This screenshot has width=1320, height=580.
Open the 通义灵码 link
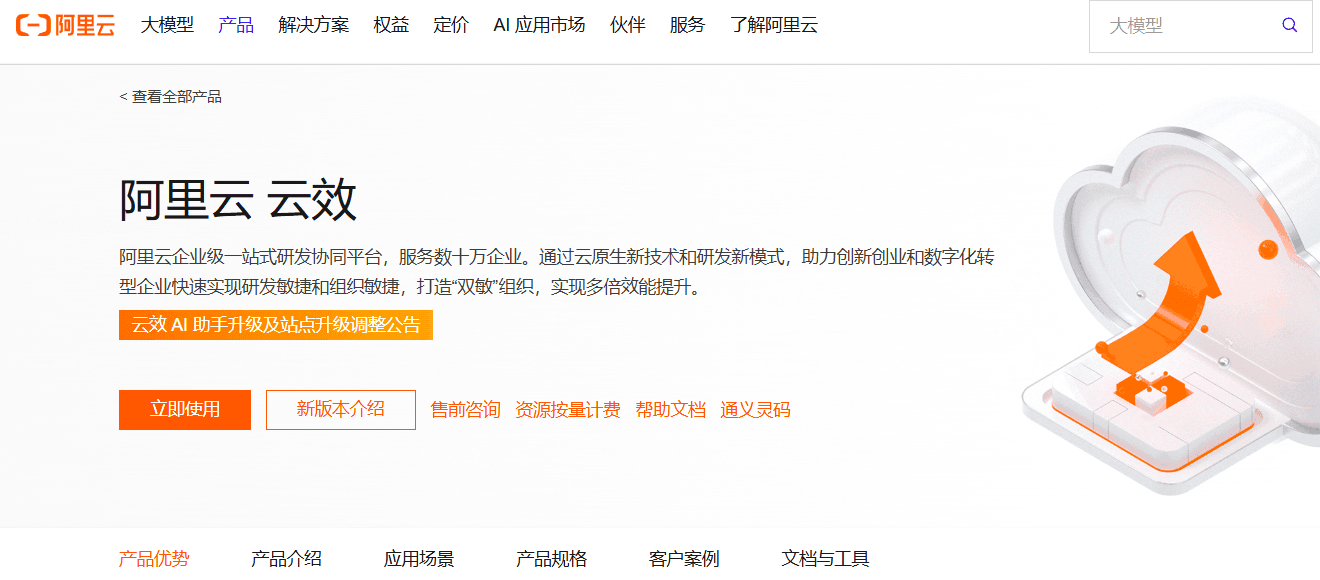tap(755, 410)
